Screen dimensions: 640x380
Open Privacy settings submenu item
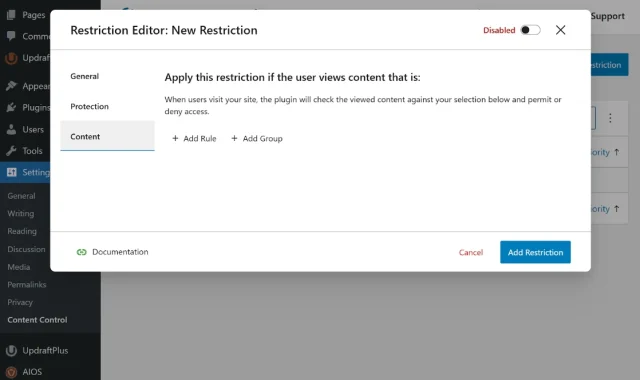pyautogui.click(x=20, y=302)
